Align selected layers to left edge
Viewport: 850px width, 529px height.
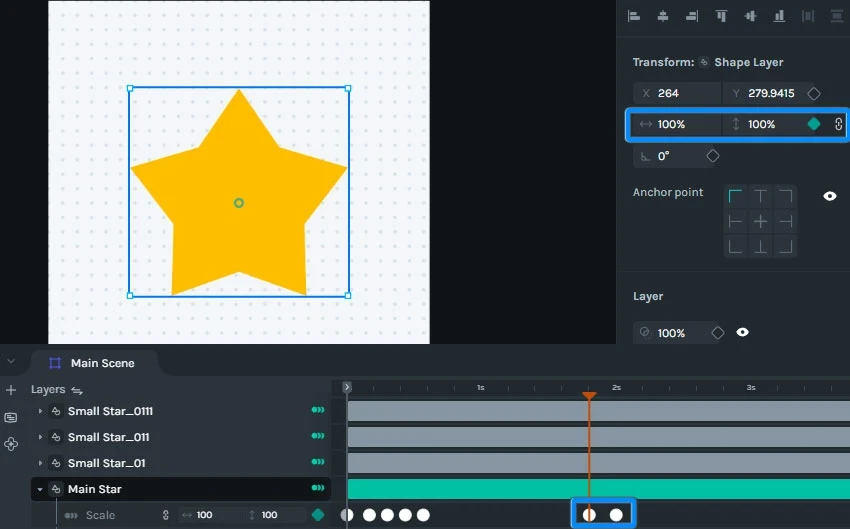pos(634,16)
